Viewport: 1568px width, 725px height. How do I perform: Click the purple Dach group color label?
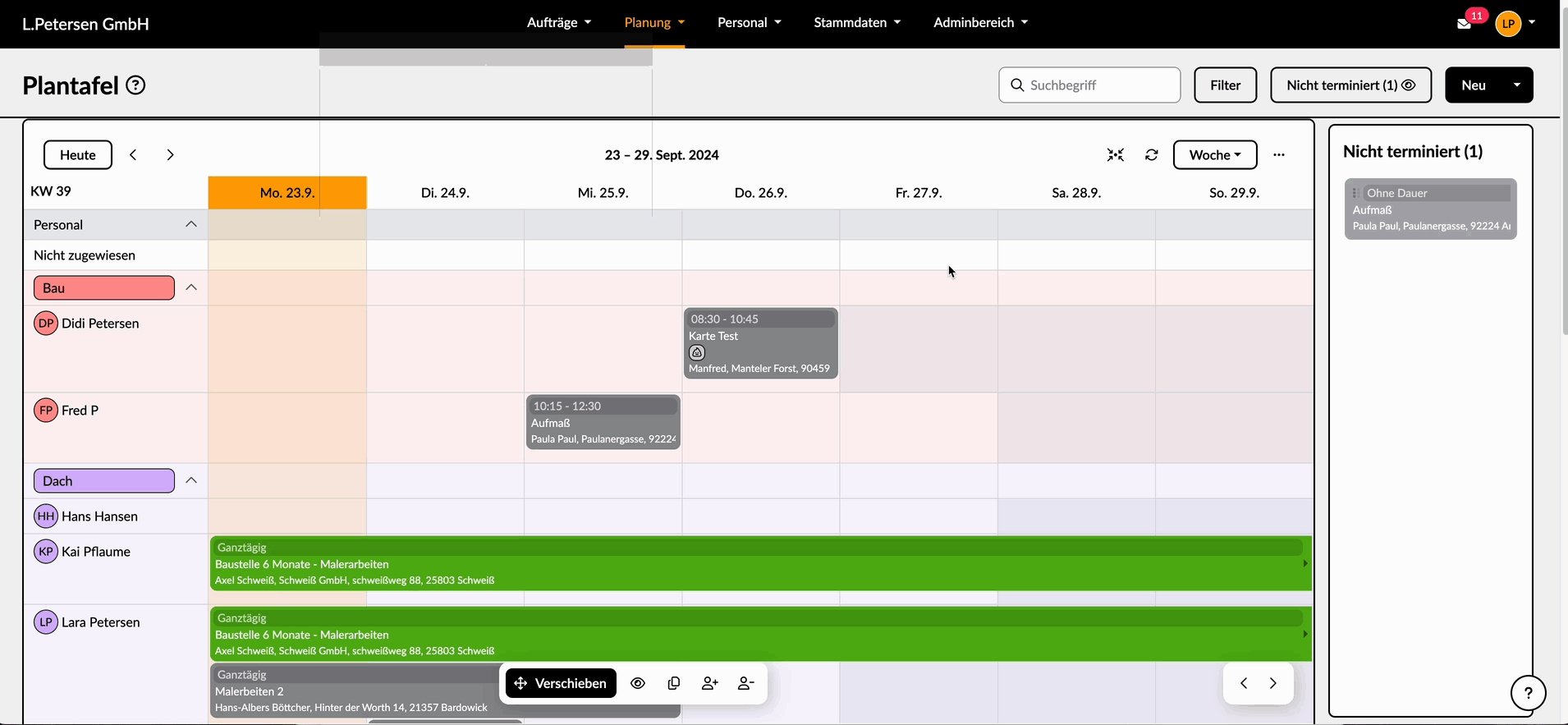click(104, 480)
